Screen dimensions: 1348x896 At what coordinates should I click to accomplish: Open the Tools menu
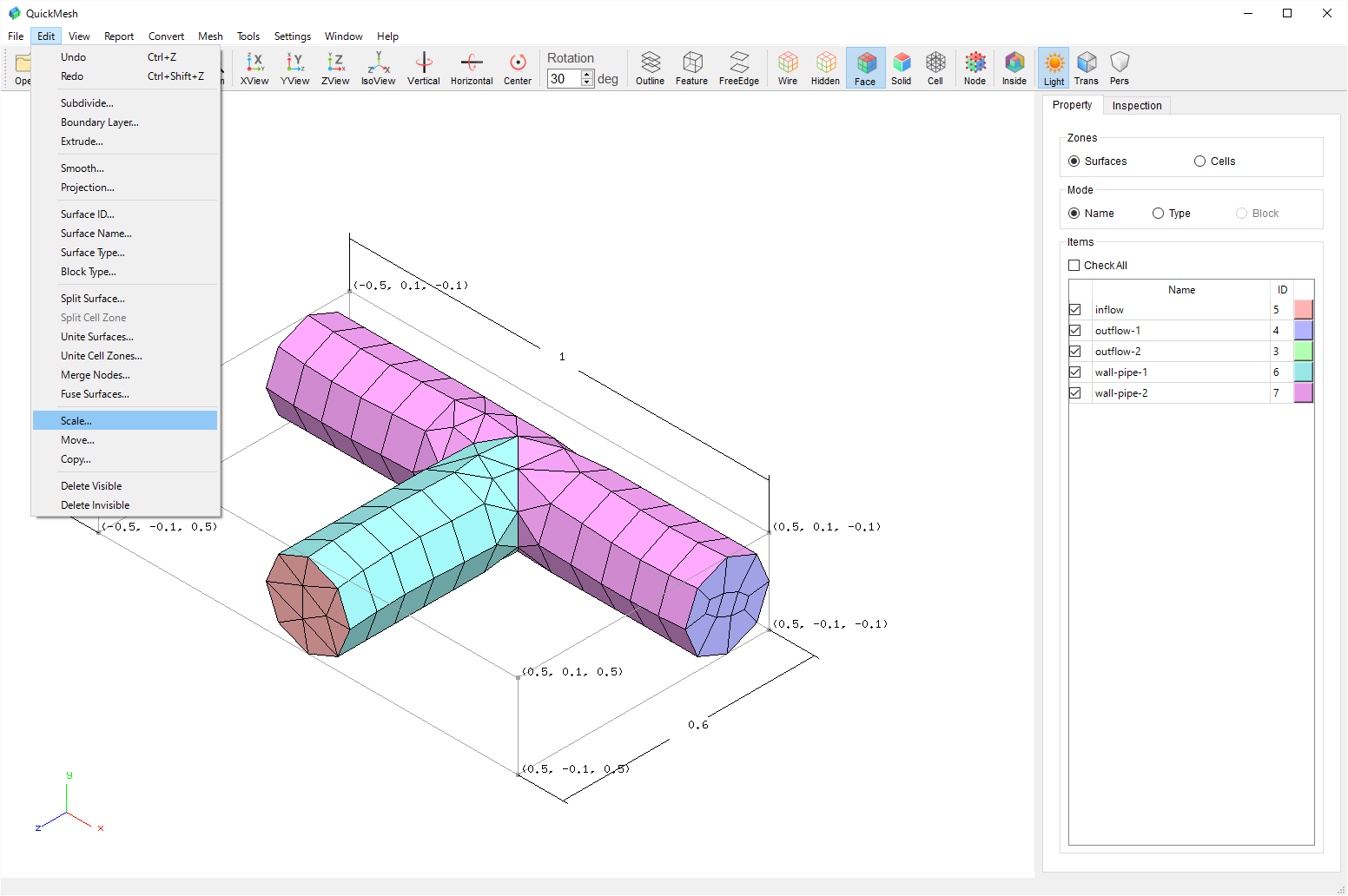[x=248, y=36]
